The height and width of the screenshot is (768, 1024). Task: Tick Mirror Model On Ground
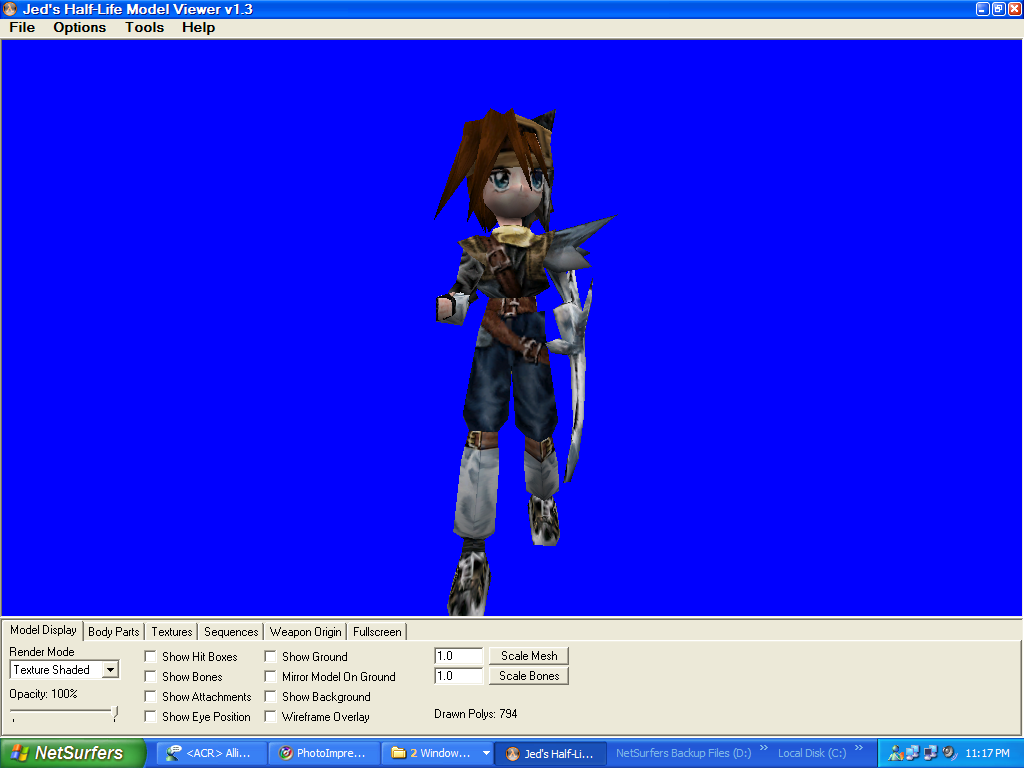270,677
